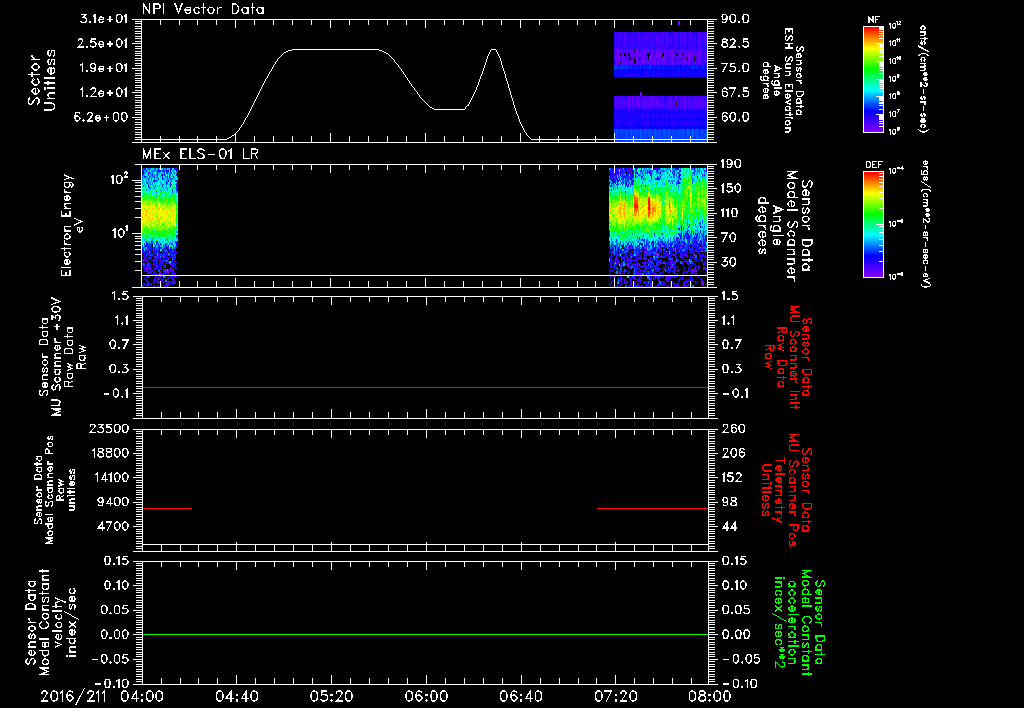1024x708 pixels.
Task: Click the '04:40' time tick label
Action: [x=237, y=696]
